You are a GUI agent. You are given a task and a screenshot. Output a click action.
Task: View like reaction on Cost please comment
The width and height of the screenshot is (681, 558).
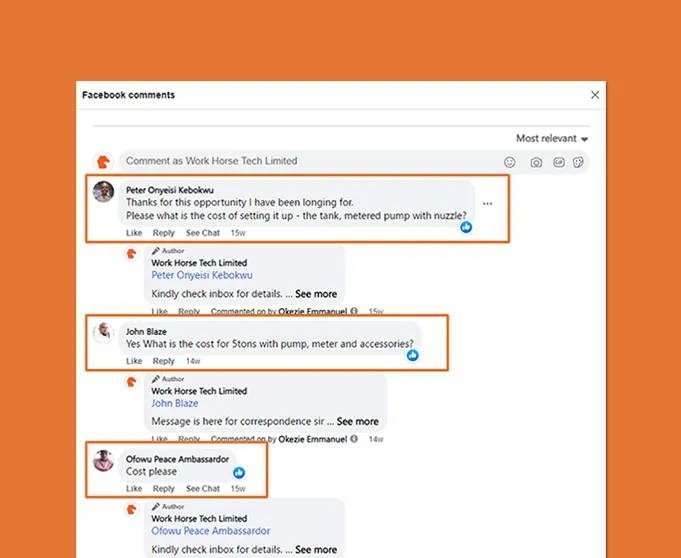(x=239, y=472)
